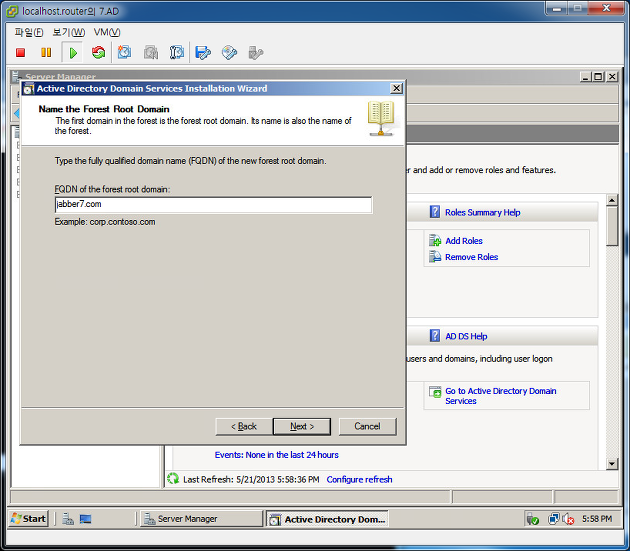The image size is (630, 551).
Task: Click the Server Manager scrollbar down arrow
Action: coord(612,464)
